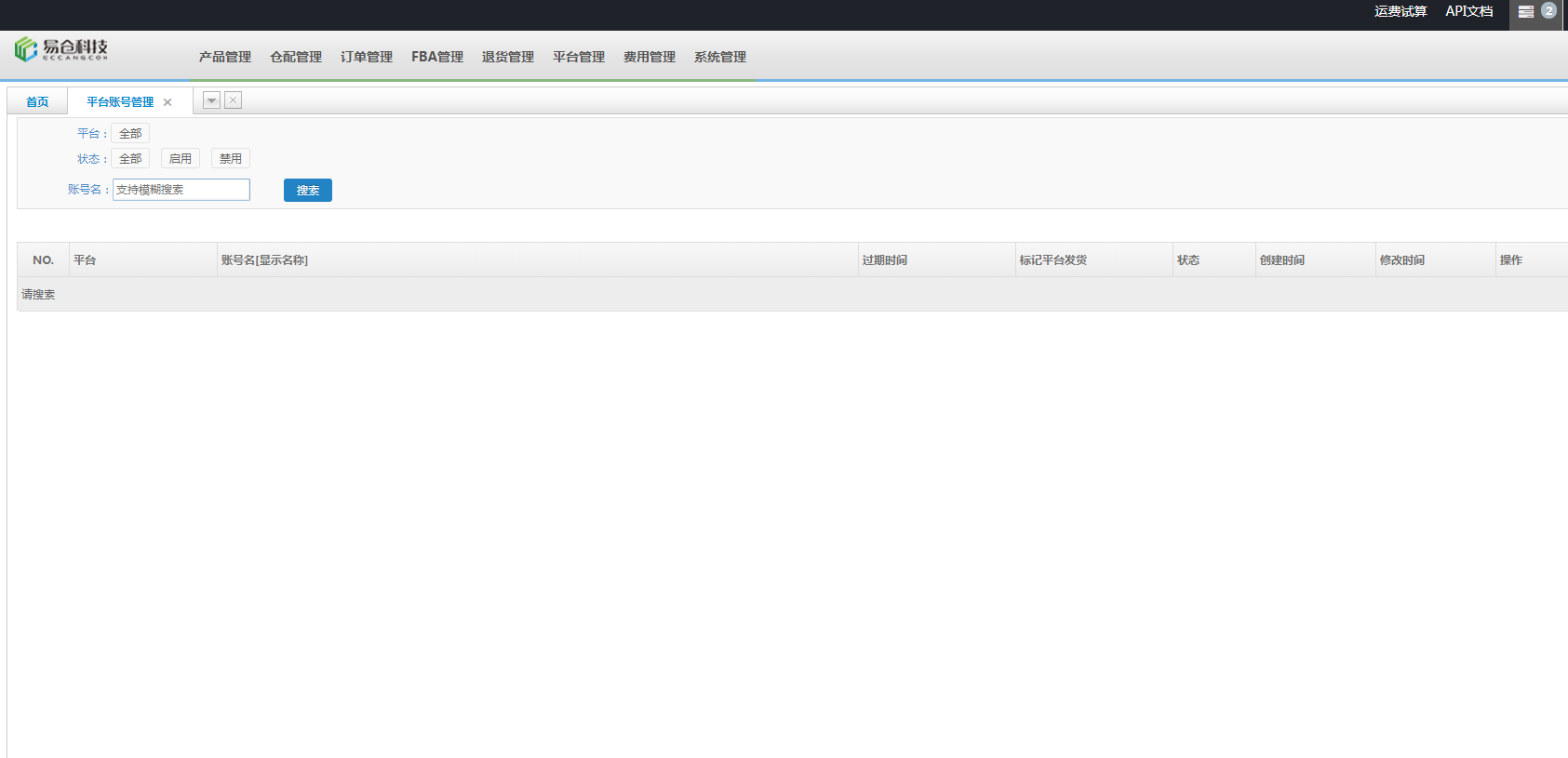Open the API文档 link
The width and height of the screenshot is (1568, 758).
(1469, 11)
